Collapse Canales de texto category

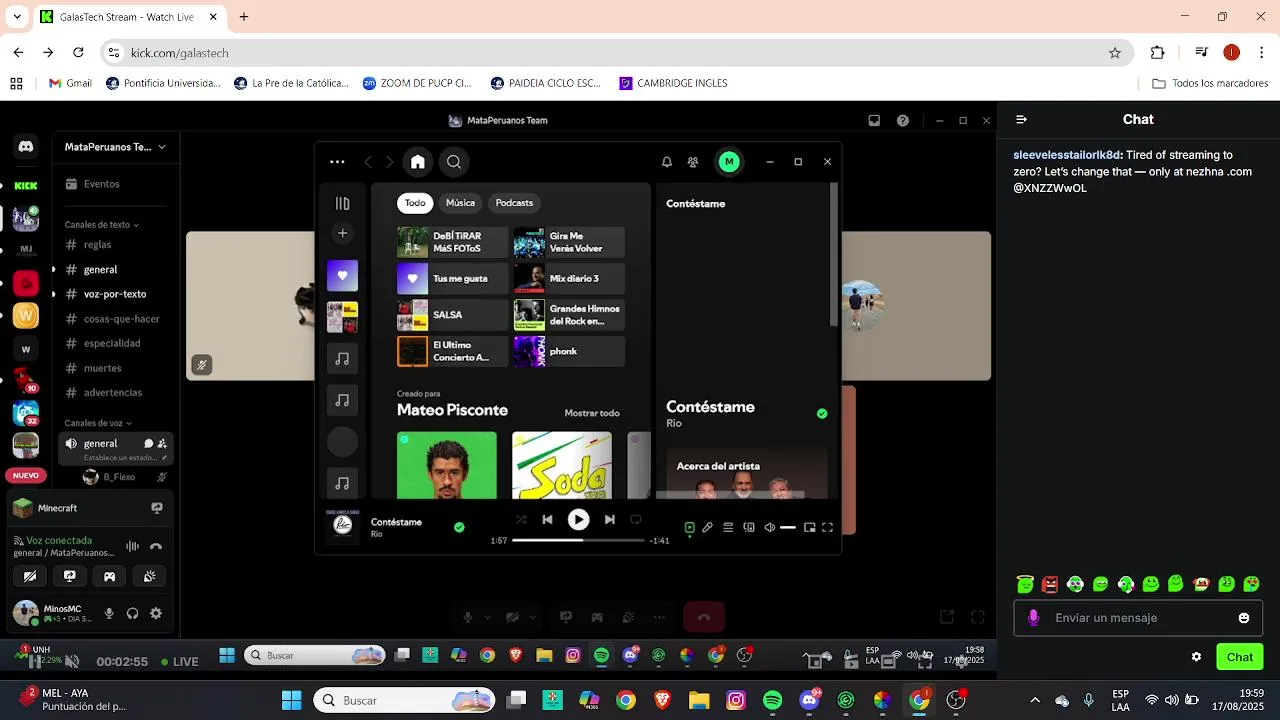click(101, 225)
